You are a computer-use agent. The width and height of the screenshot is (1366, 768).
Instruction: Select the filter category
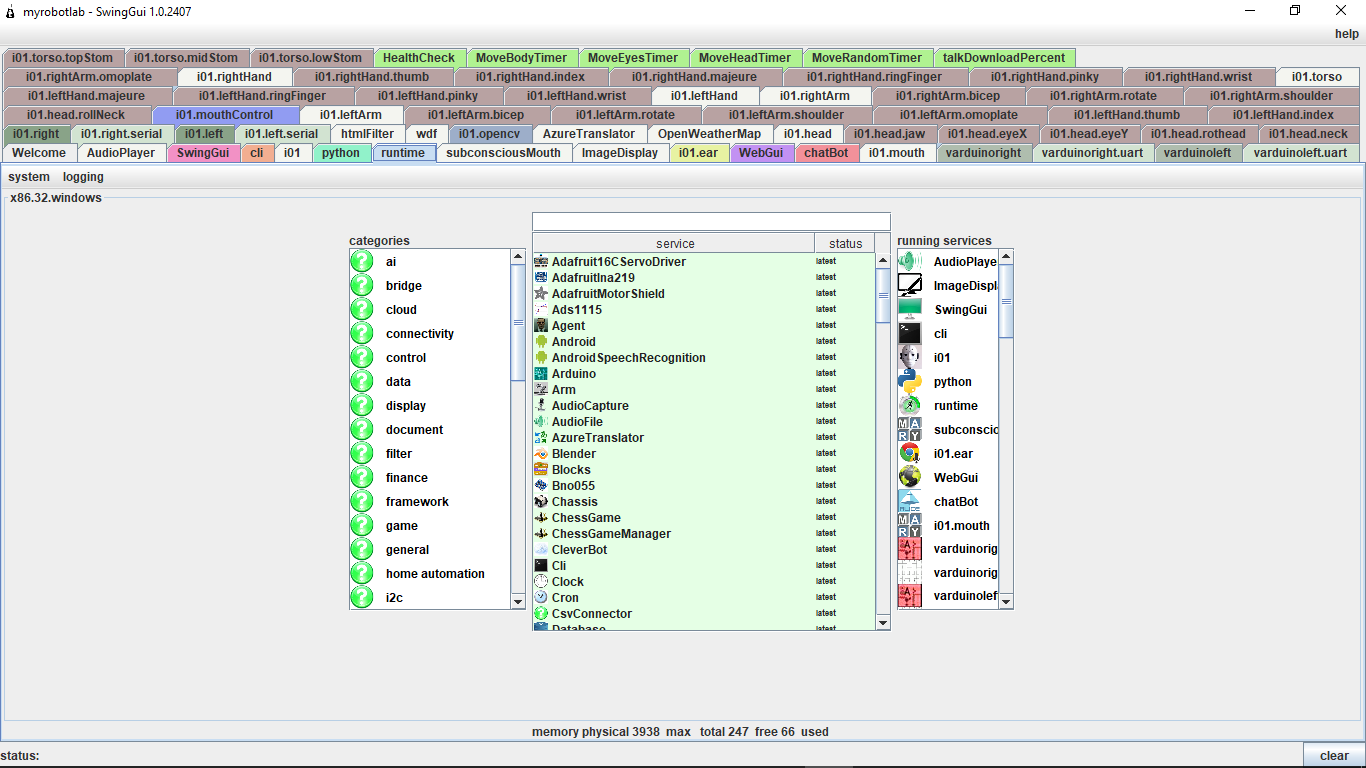430,454
